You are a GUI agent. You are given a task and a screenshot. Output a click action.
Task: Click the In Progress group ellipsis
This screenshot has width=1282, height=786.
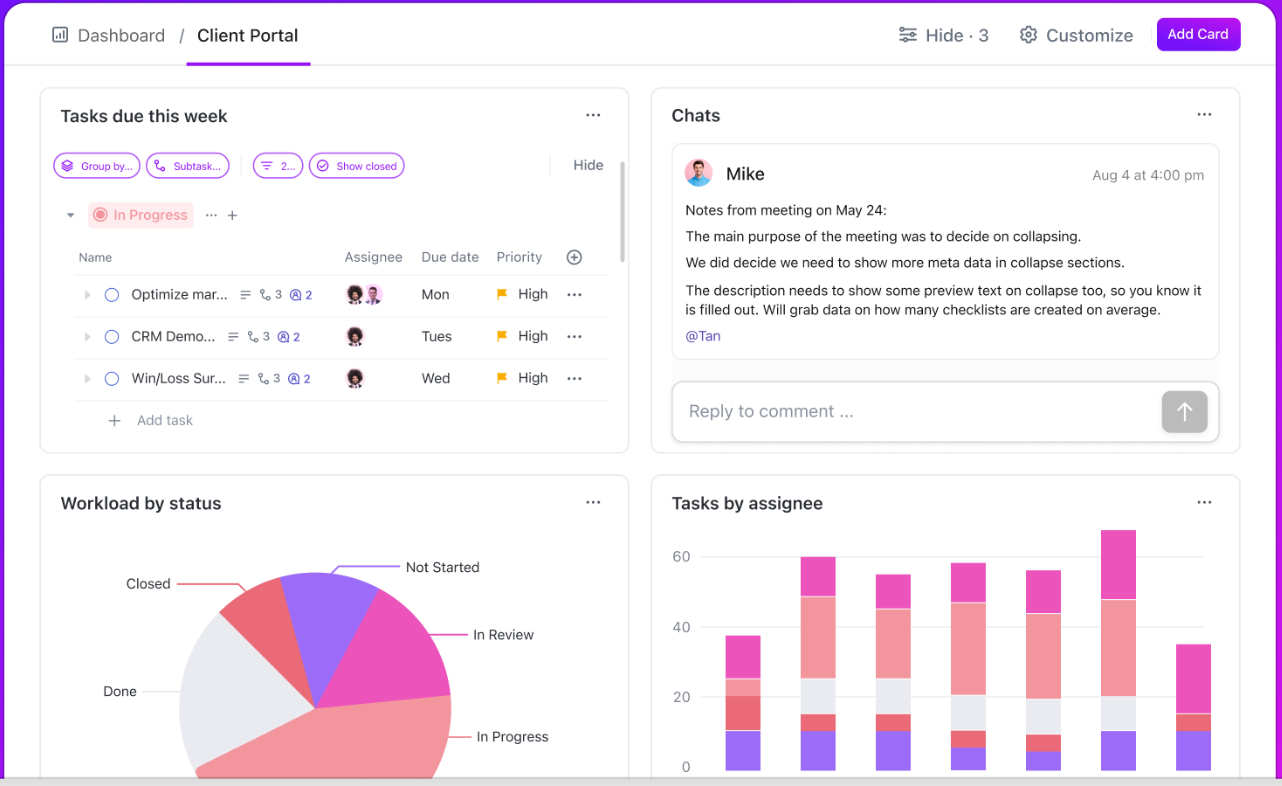tap(211, 215)
